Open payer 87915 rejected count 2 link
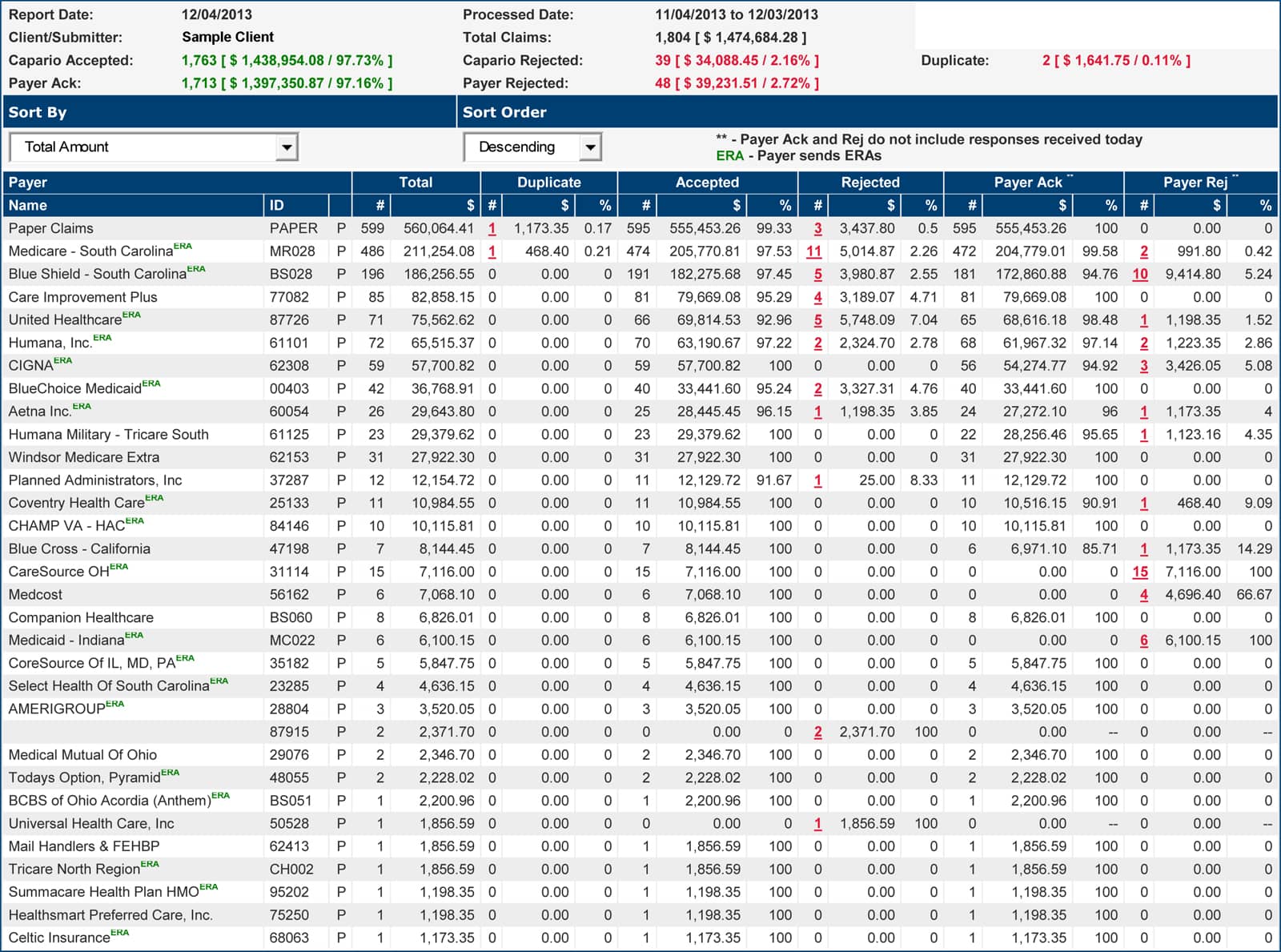Image resolution: width=1281 pixels, height=952 pixels. 817,732
